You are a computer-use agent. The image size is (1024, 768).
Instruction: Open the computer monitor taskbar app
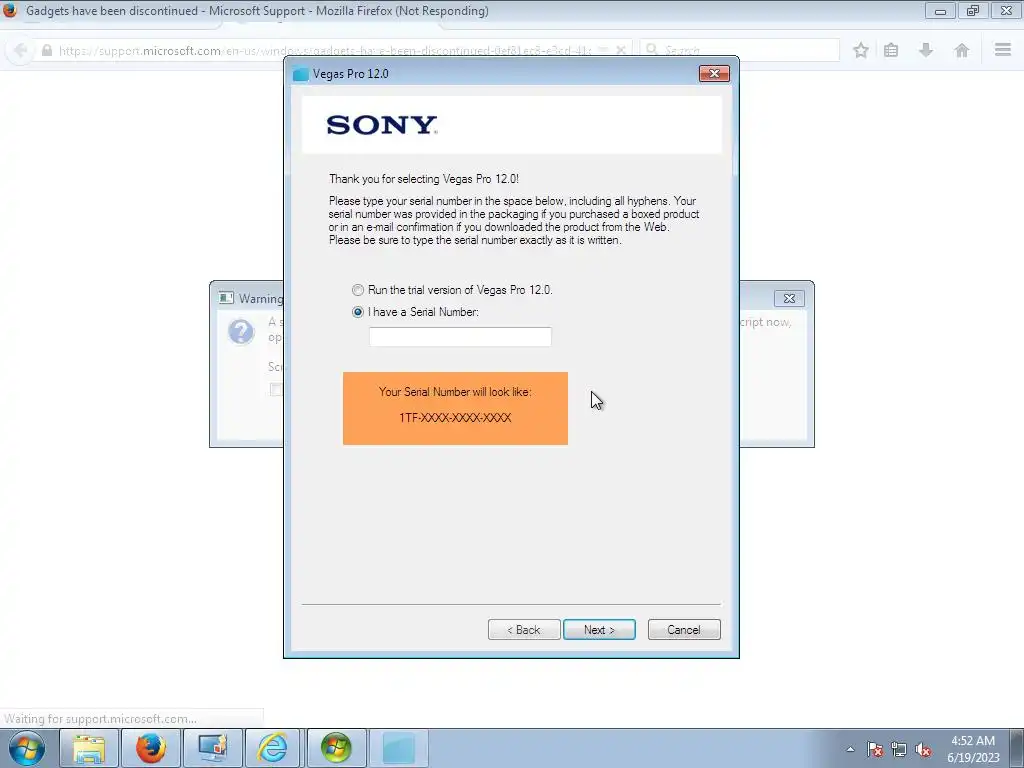212,748
